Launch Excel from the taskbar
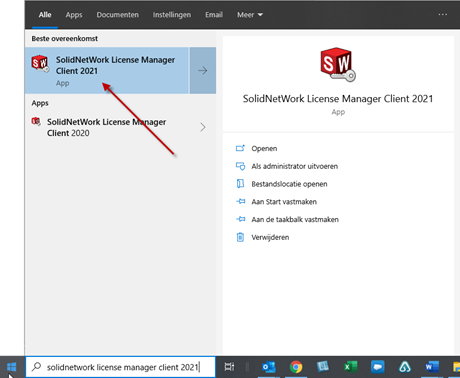The image size is (460, 378). click(x=350, y=367)
